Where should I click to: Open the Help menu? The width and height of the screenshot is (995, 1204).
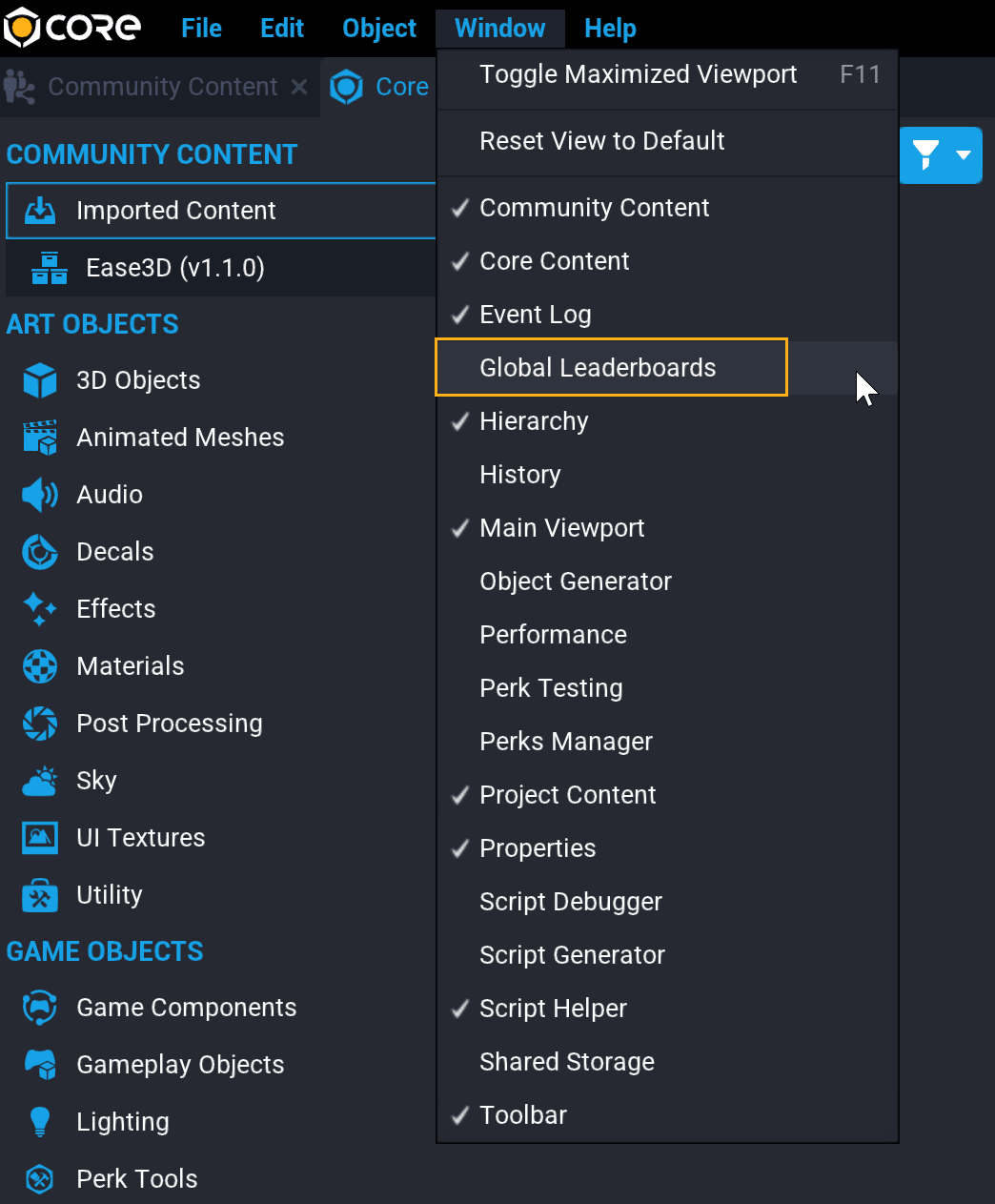click(610, 28)
